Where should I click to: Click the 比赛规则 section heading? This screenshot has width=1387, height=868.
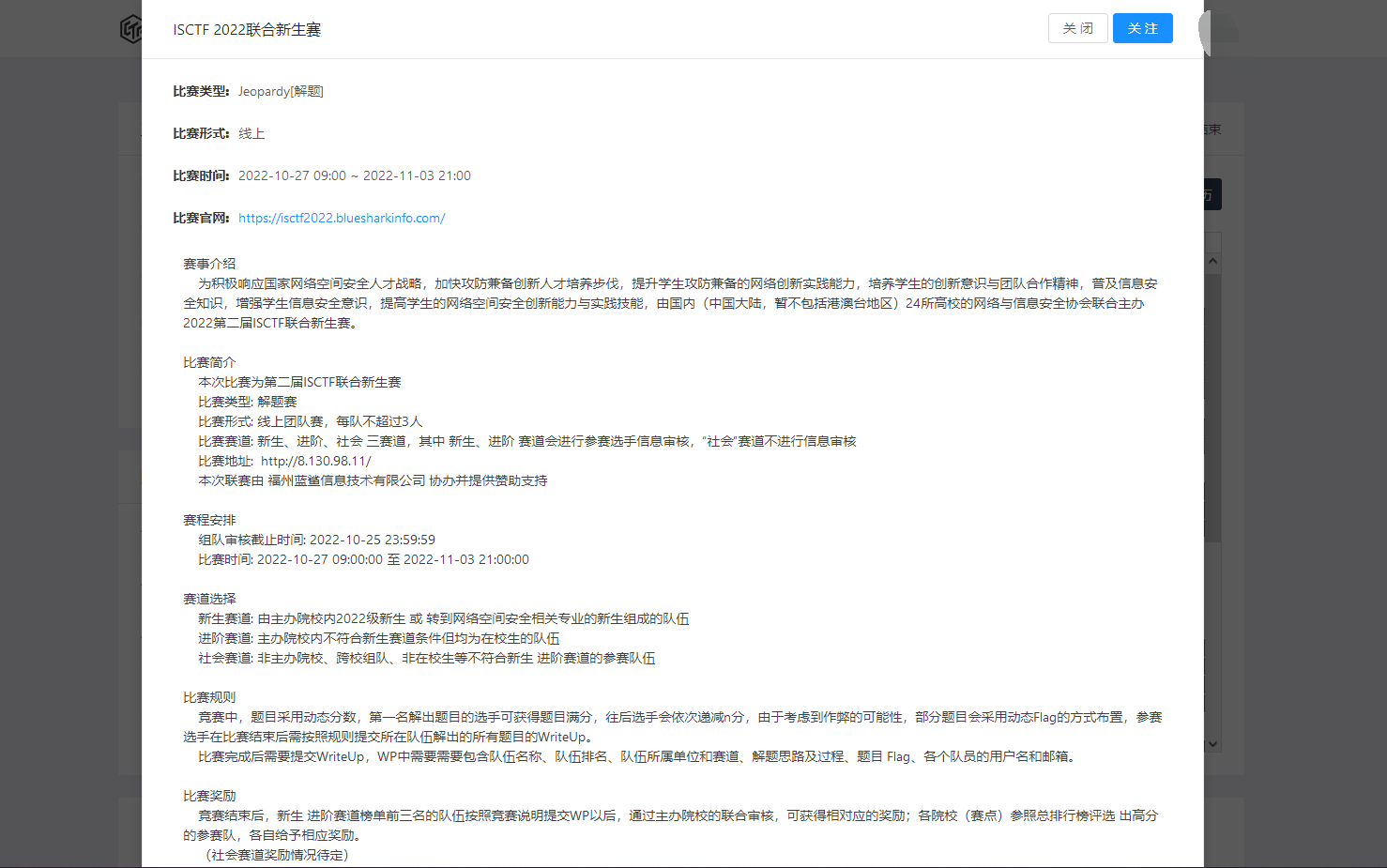click(209, 697)
